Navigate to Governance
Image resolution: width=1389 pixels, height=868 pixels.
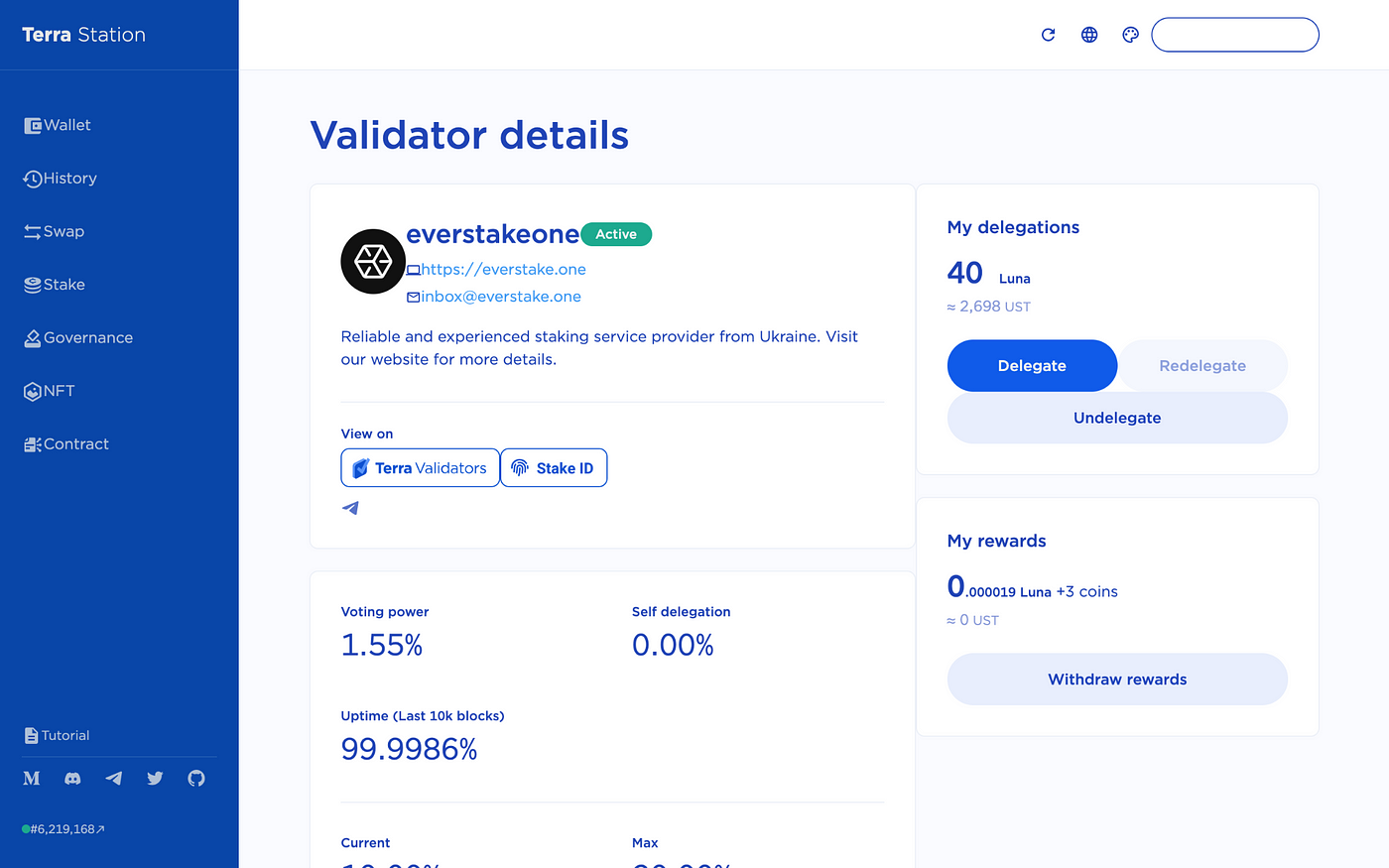tap(78, 338)
